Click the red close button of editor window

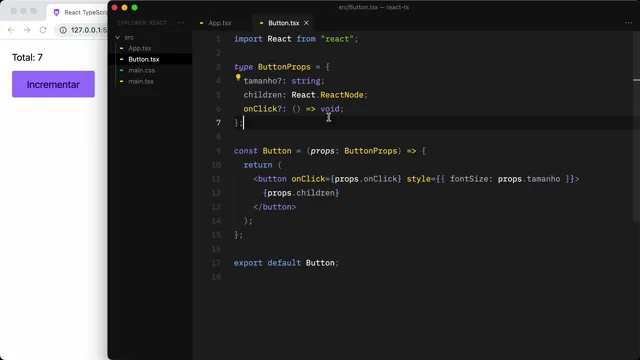(x=115, y=7)
